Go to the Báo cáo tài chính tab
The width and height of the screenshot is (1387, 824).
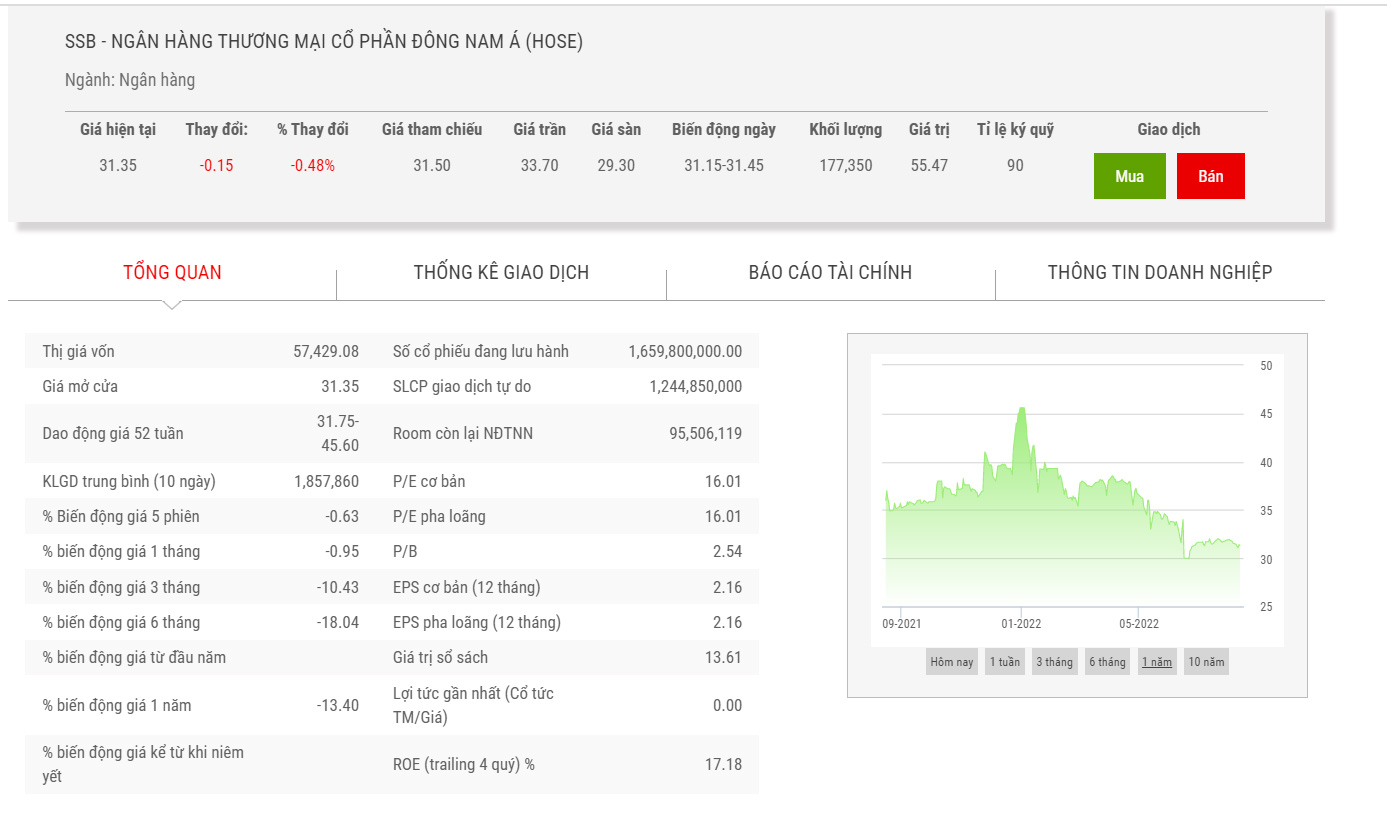click(830, 272)
